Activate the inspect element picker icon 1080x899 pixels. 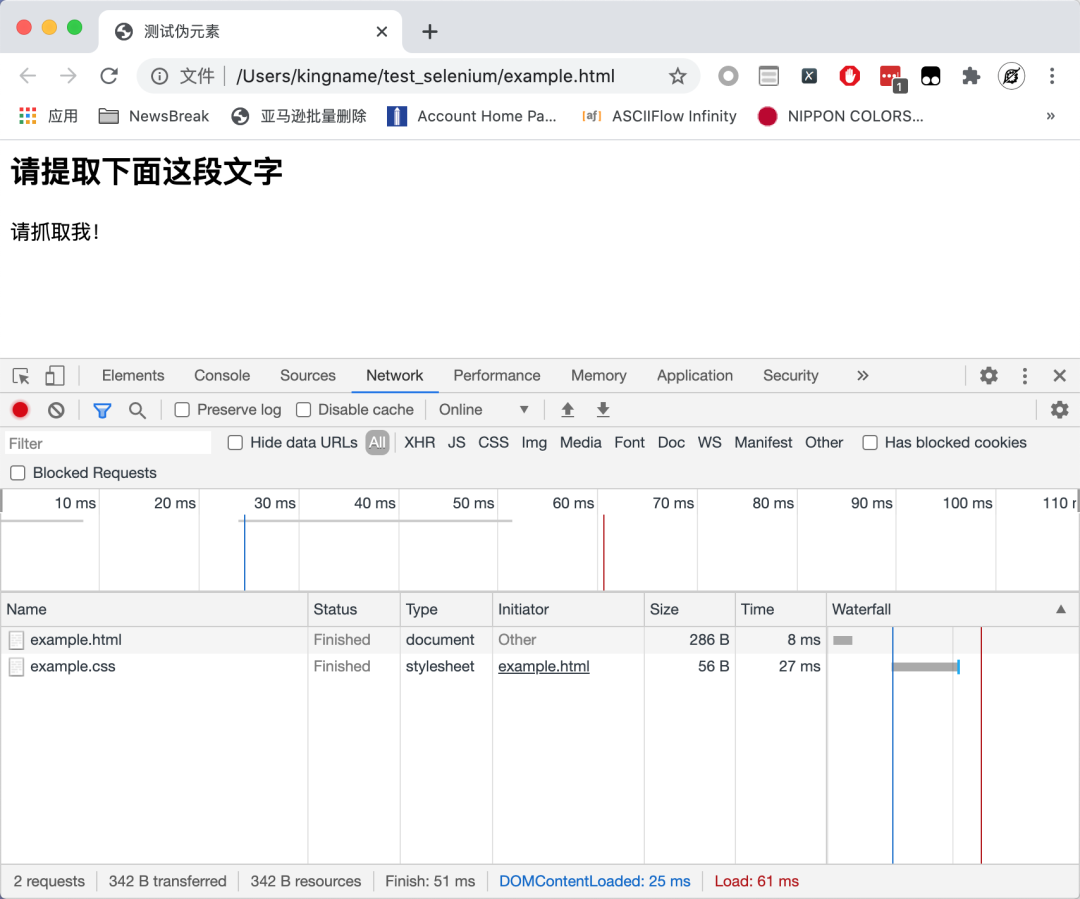[x=21, y=375]
